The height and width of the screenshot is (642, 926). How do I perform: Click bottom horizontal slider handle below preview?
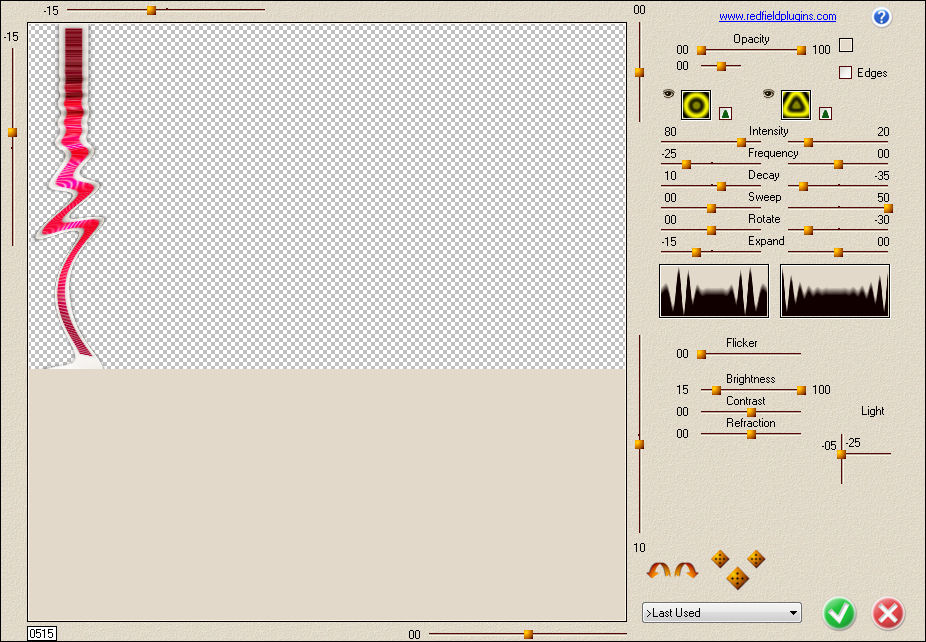pyautogui.click(x=529, y=634)
